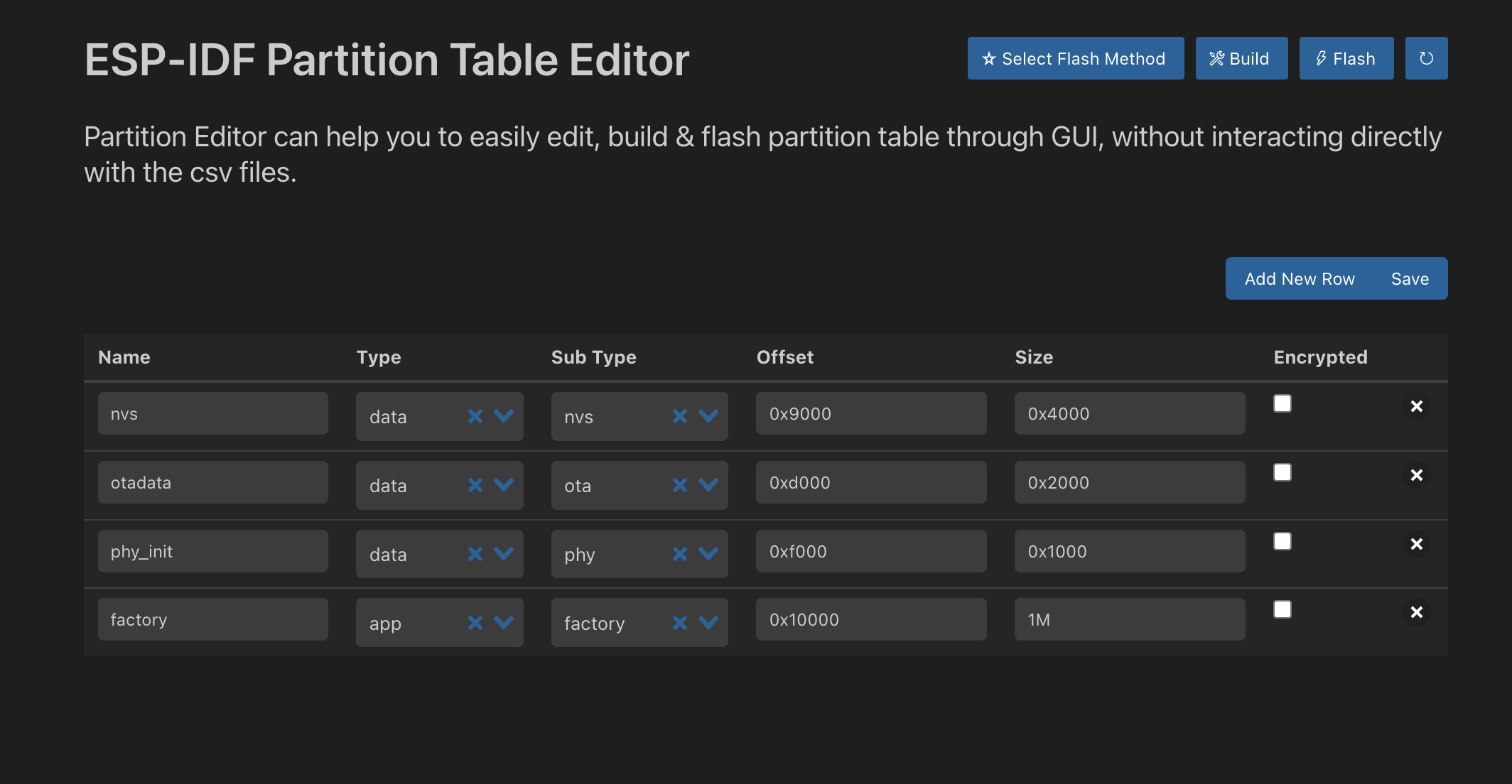Open Type dropdown arrow in nvs row
Screen dimensions: 1512x784
point(504,416)
